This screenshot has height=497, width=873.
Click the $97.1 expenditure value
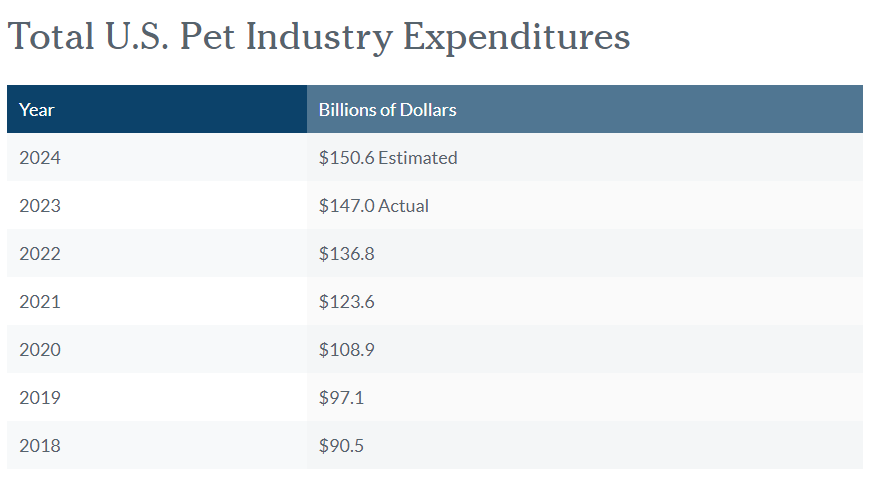click(x=342, y=398)
